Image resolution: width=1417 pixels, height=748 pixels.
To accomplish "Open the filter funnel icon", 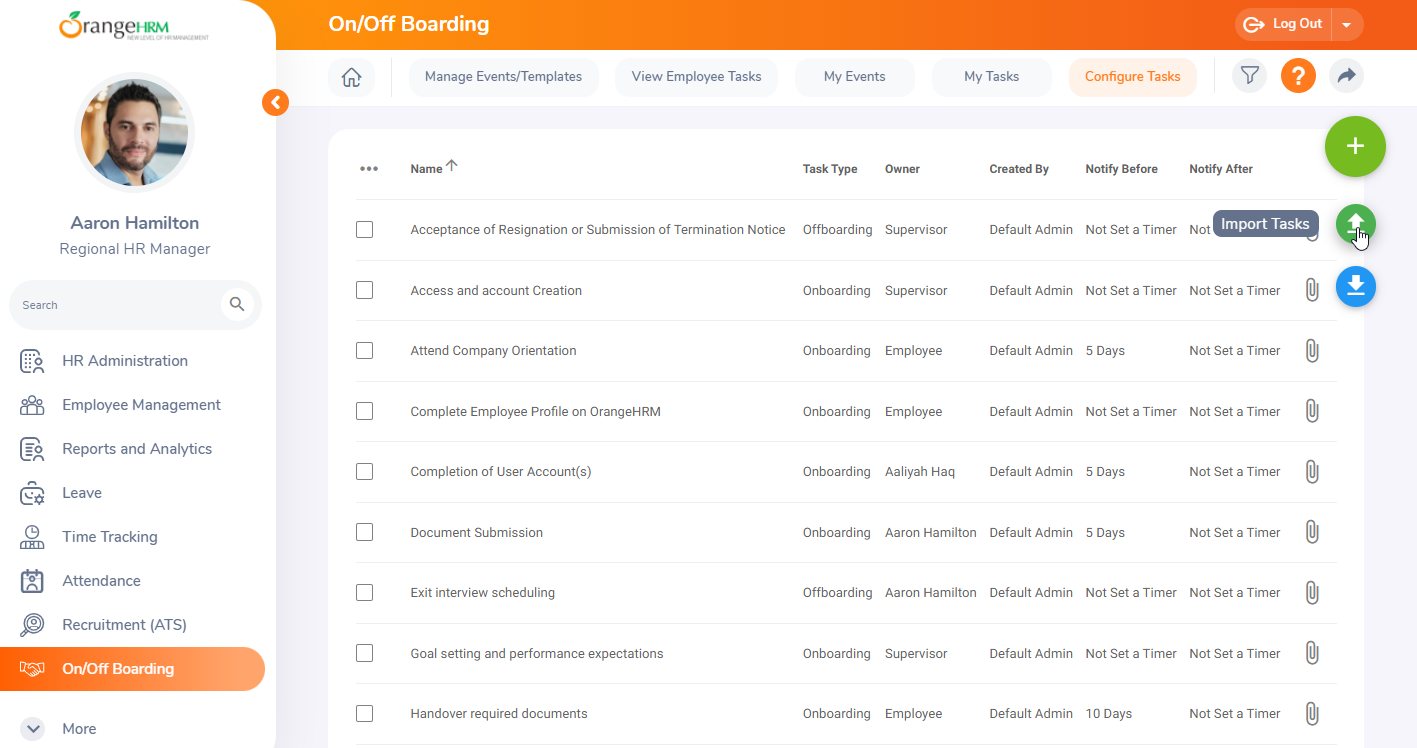I will coord(1249,76).
